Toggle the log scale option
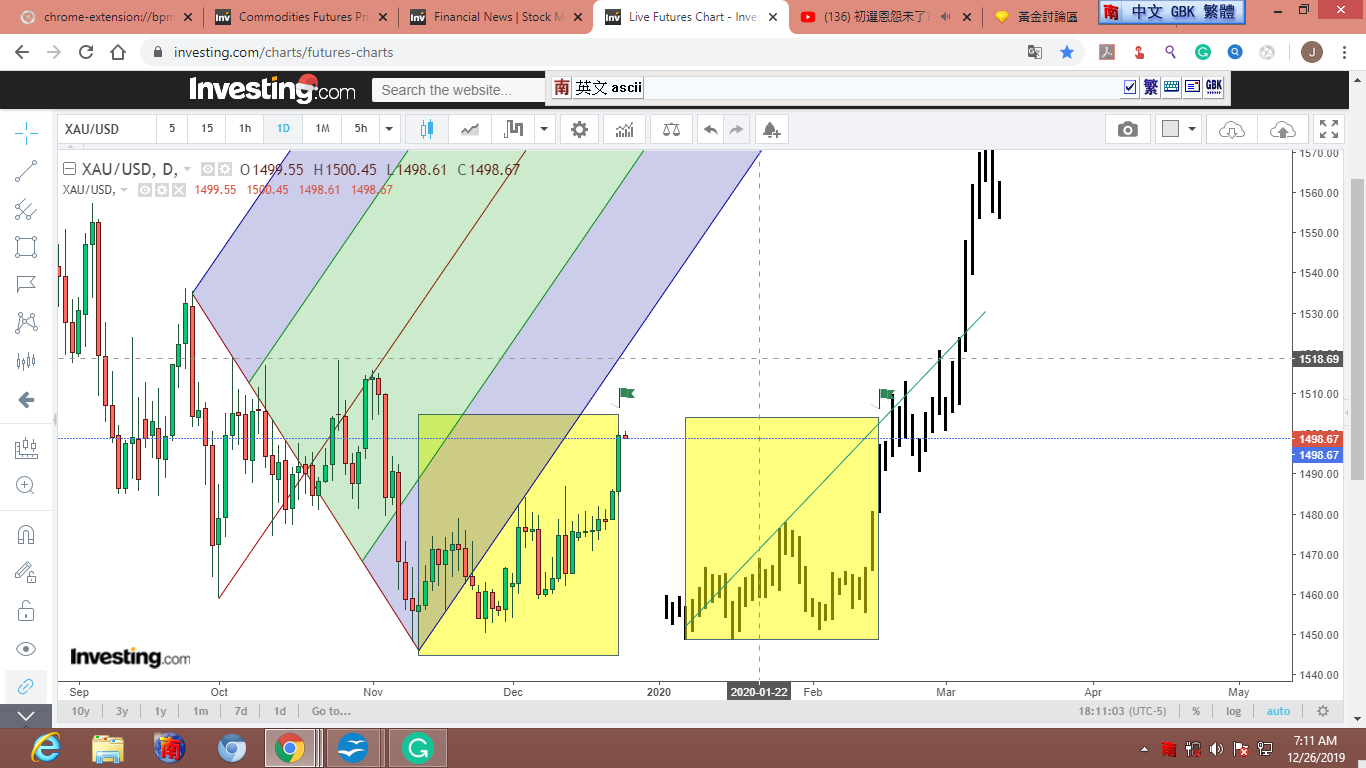Screen dimensions: 1366x768 [1234, 711]
